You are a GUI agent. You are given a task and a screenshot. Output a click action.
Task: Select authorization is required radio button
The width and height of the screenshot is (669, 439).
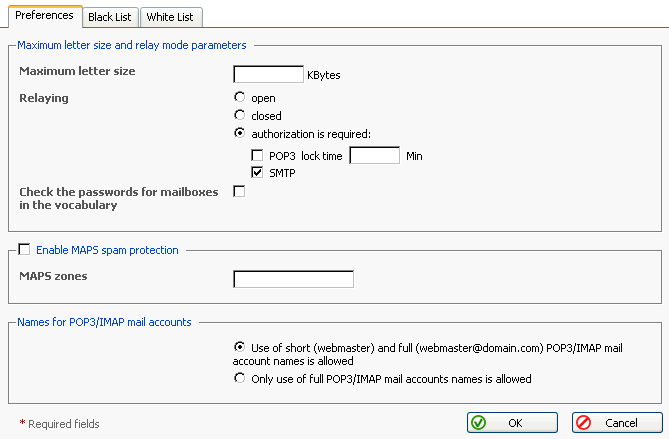click(x=239, y=133)
